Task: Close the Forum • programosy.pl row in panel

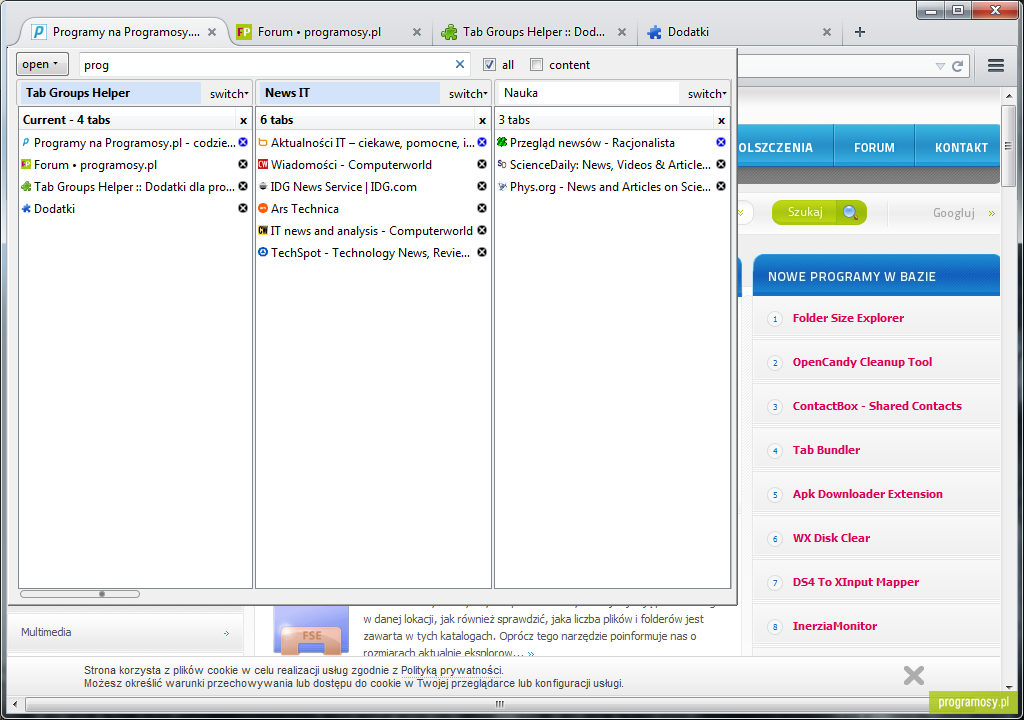Action: 243,165
